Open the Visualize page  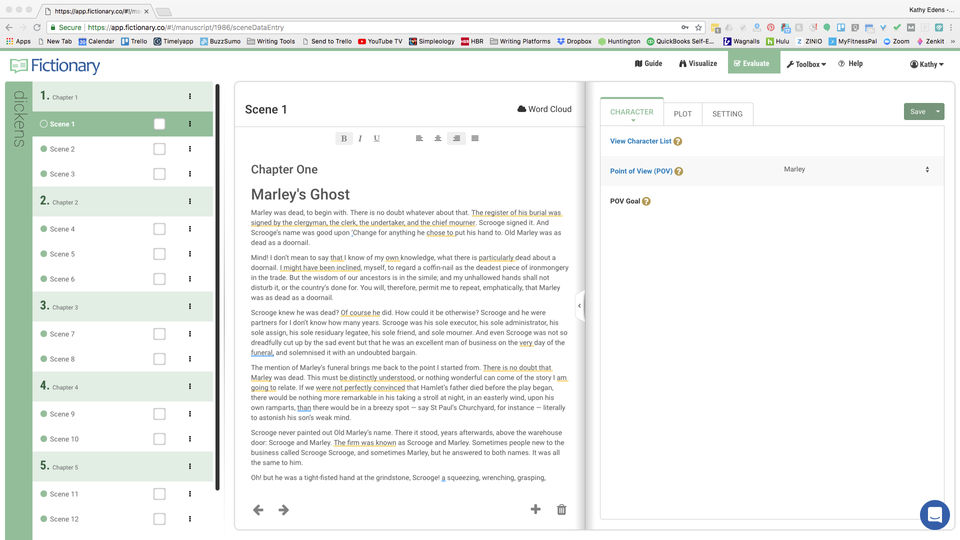click(698, 63)
